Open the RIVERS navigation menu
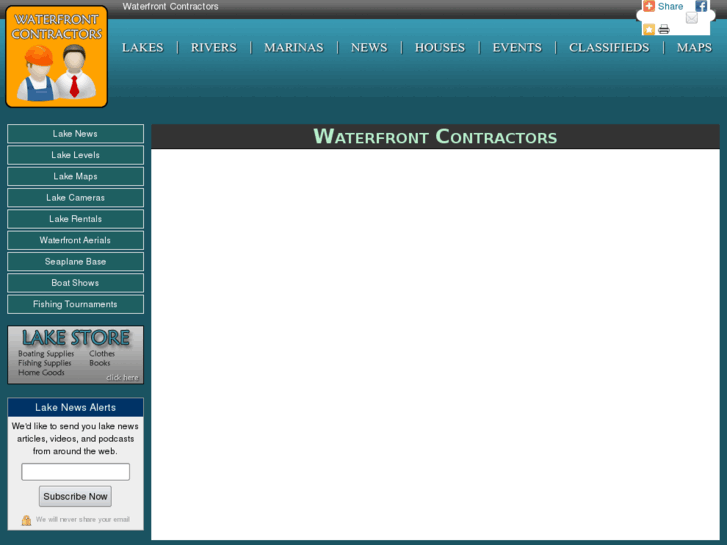The width and height of the screenshot is (727, 545). [x=214, y=47]
